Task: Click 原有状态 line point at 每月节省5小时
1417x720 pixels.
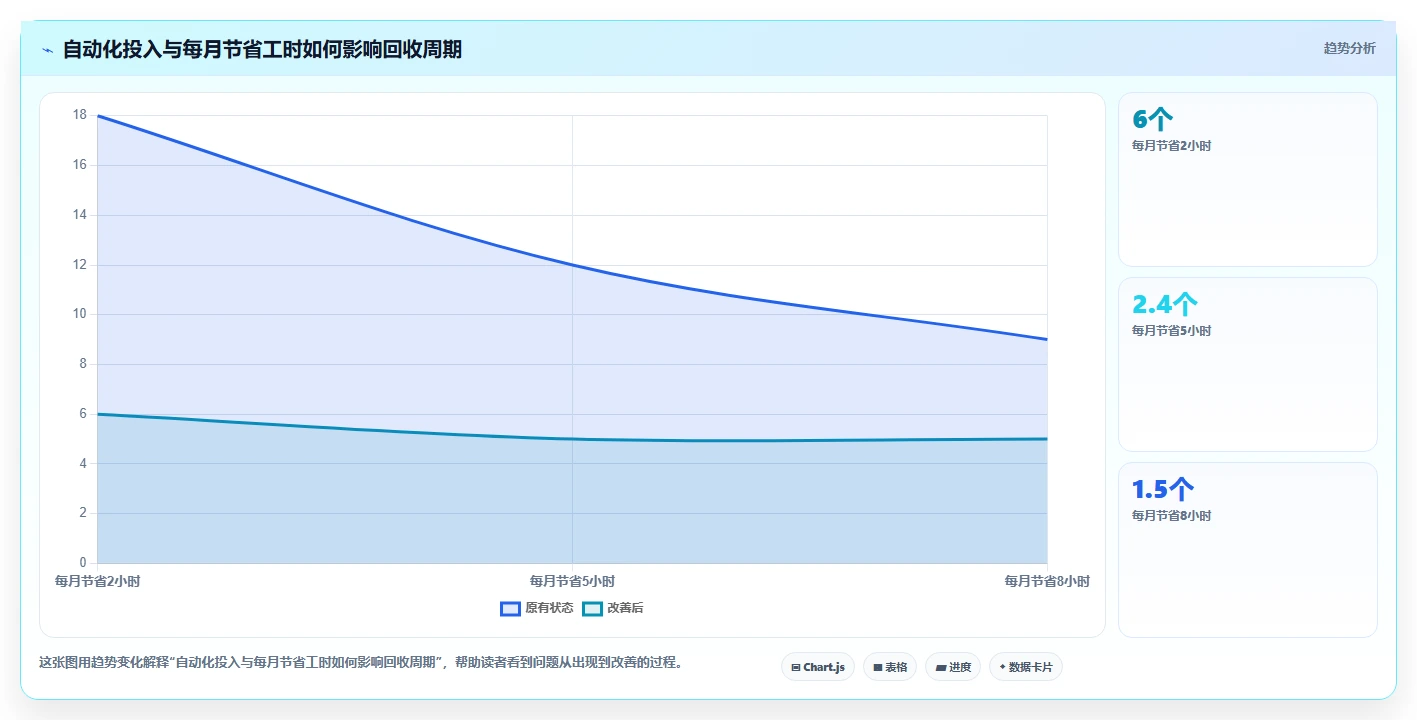Action: [x=572, y=265]
